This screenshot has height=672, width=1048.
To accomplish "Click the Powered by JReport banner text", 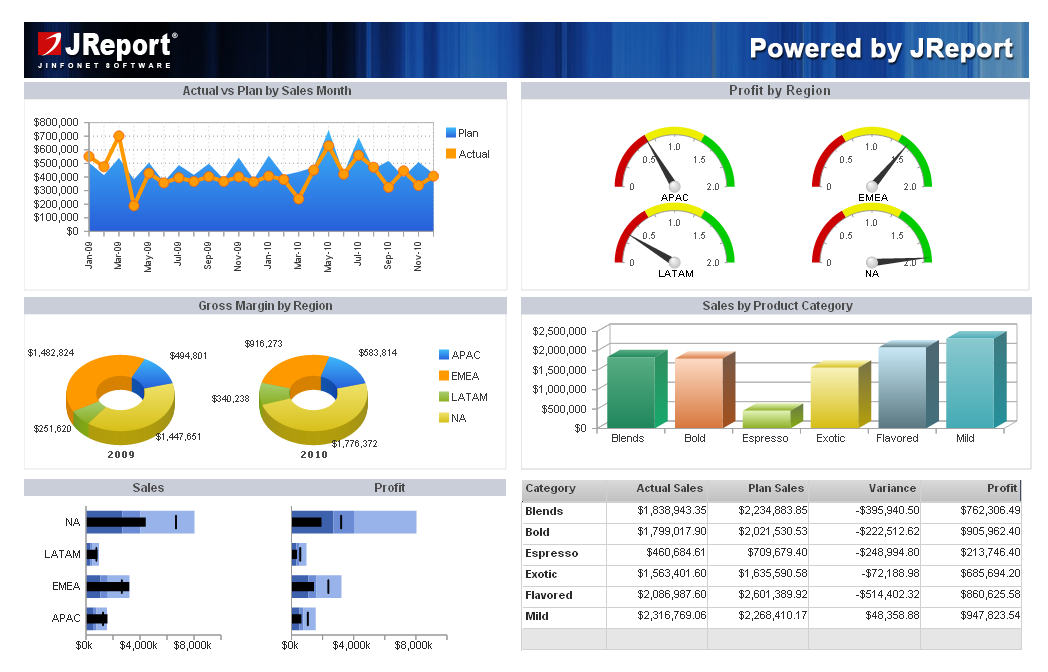I will tap(881, 49).
